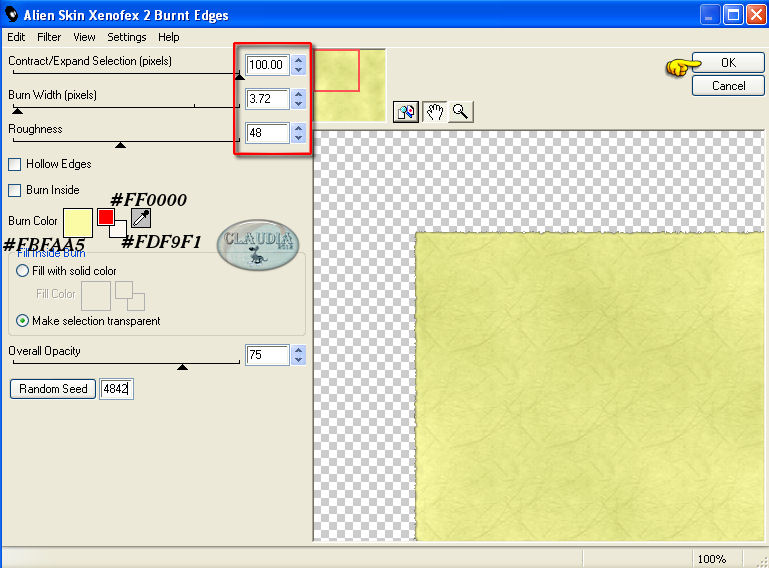769x568 pixels.
Task: Pick the eyedropper tool next to Burn Color
Action: coord(141,218)
